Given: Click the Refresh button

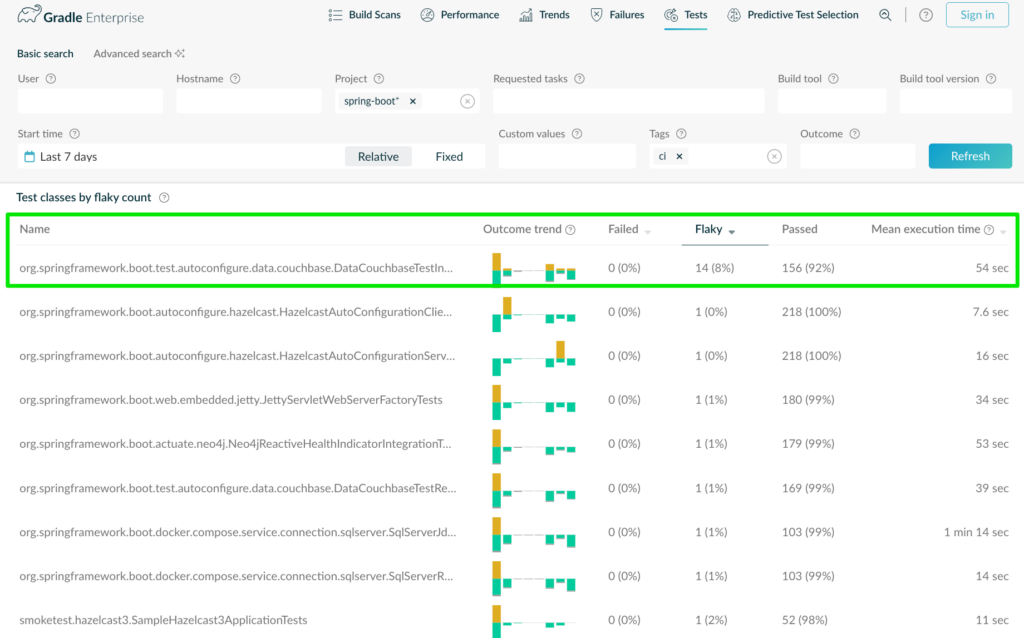Looking at the screenshot, I should tap(970, 156).
